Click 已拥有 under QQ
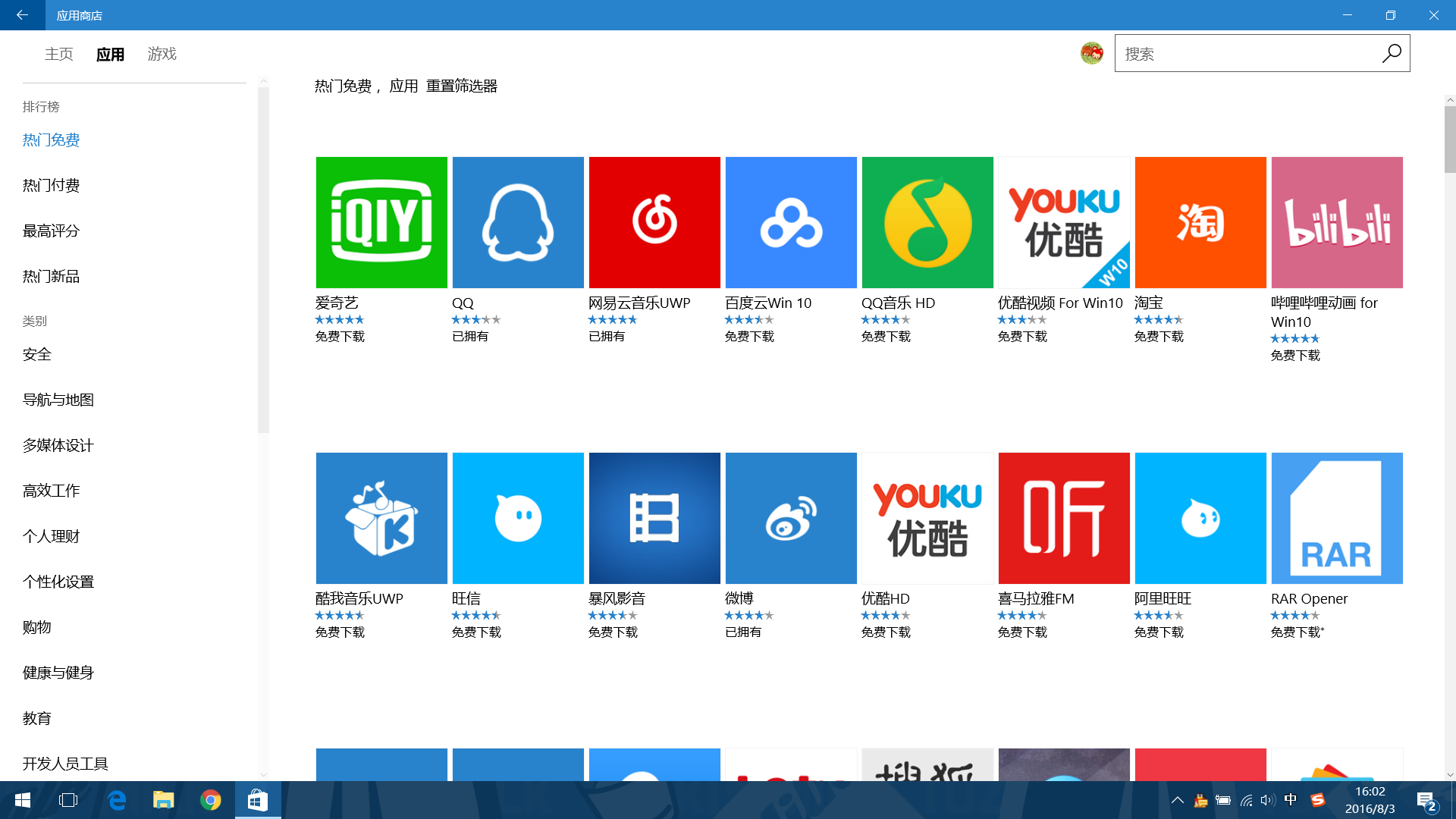 point(471,337)
